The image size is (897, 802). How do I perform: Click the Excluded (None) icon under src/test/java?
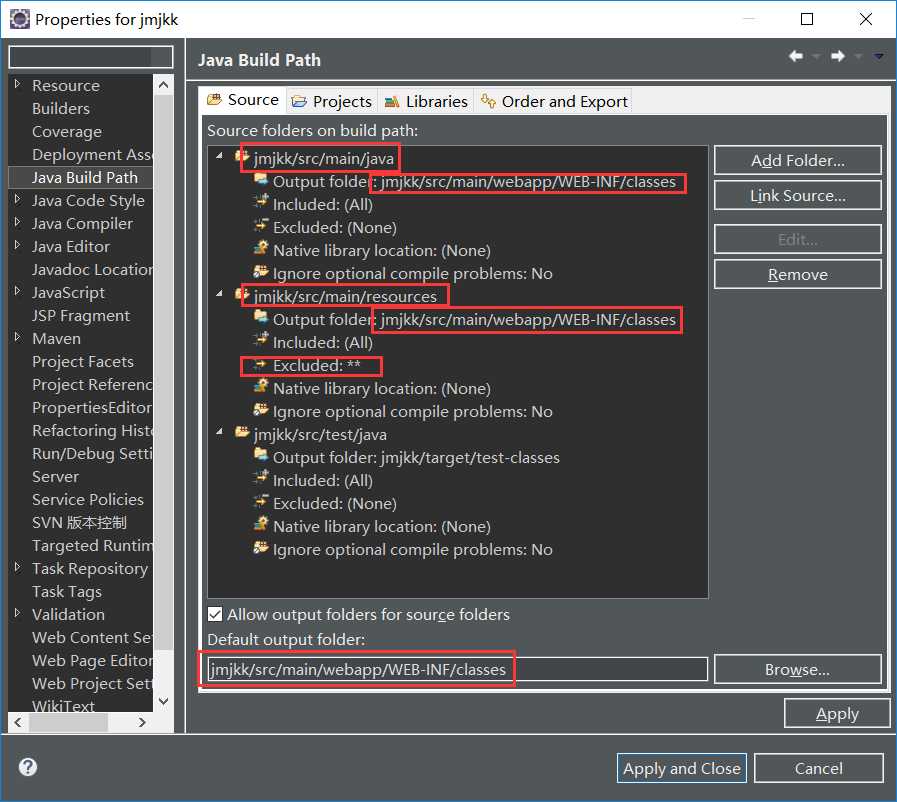point(261,502)
